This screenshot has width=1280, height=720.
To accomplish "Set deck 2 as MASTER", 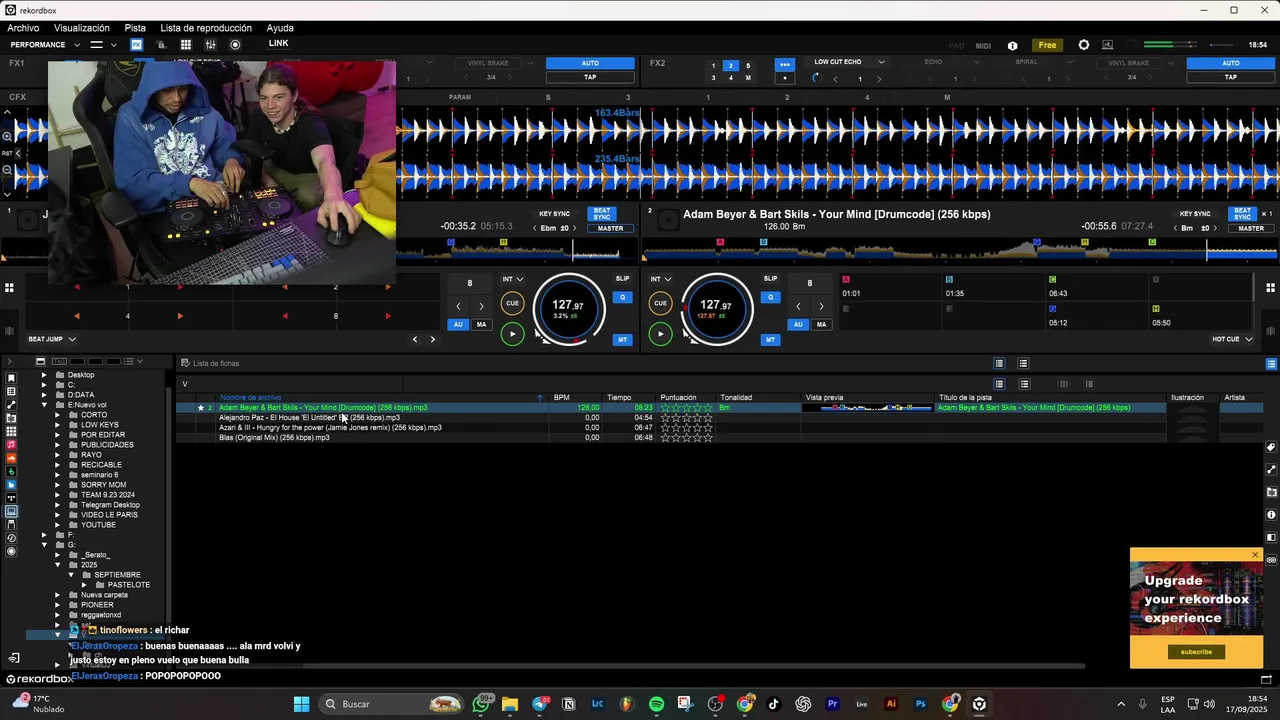I will coord(1251,228).
